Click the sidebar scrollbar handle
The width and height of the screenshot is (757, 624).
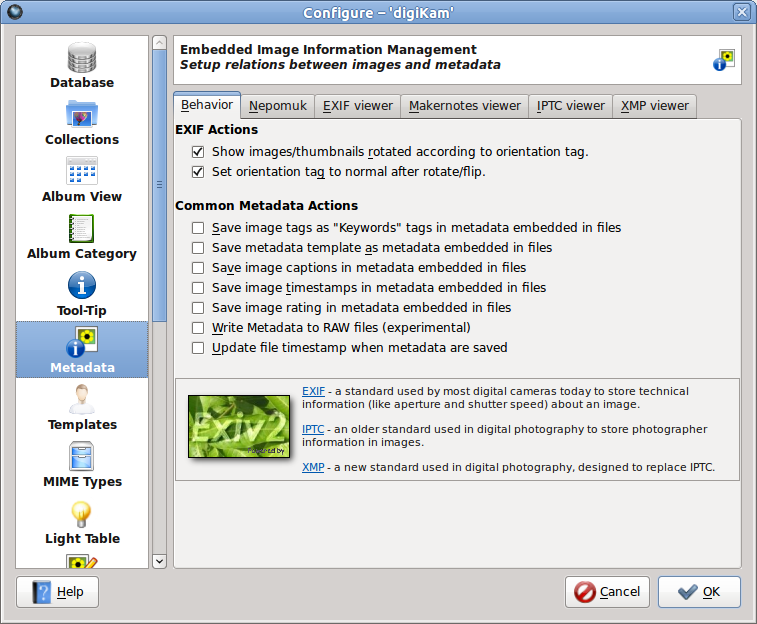[159, 185]
